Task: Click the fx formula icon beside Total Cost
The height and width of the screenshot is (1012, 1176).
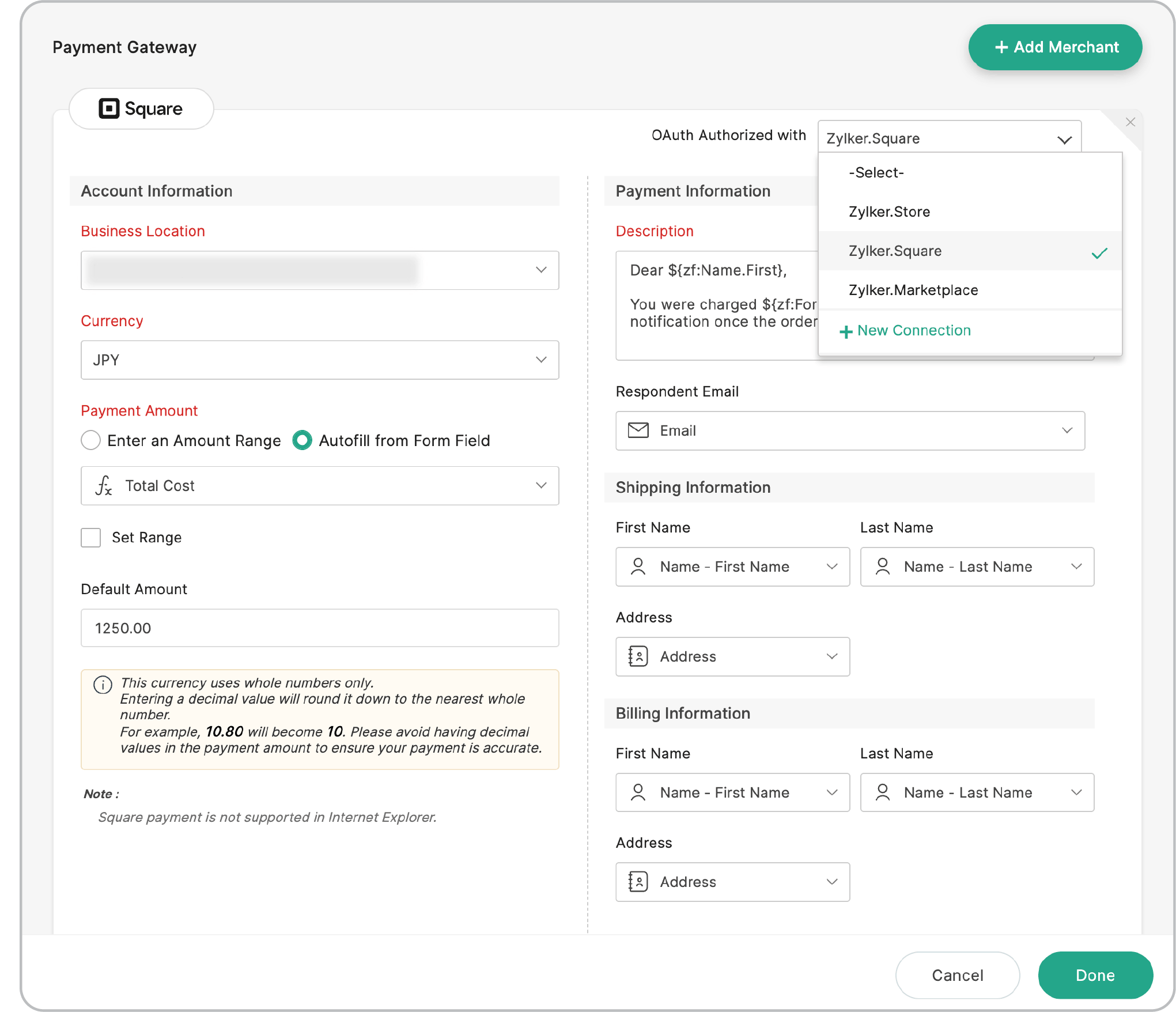Action: coord(104,486)
